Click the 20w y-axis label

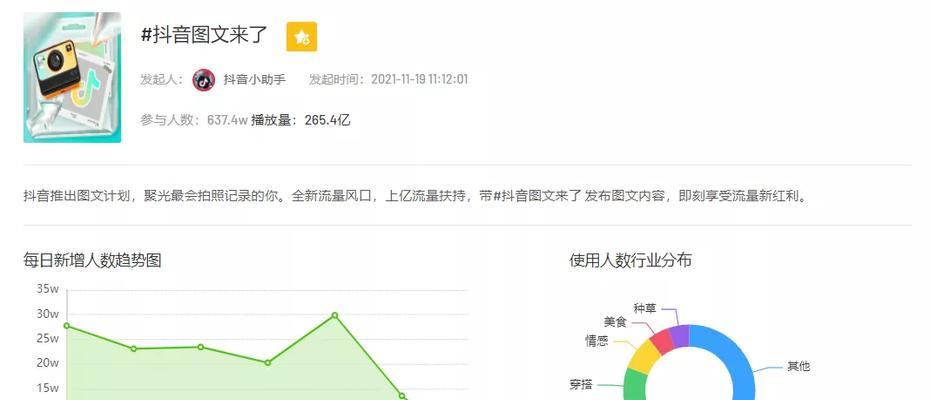[47, 363]
